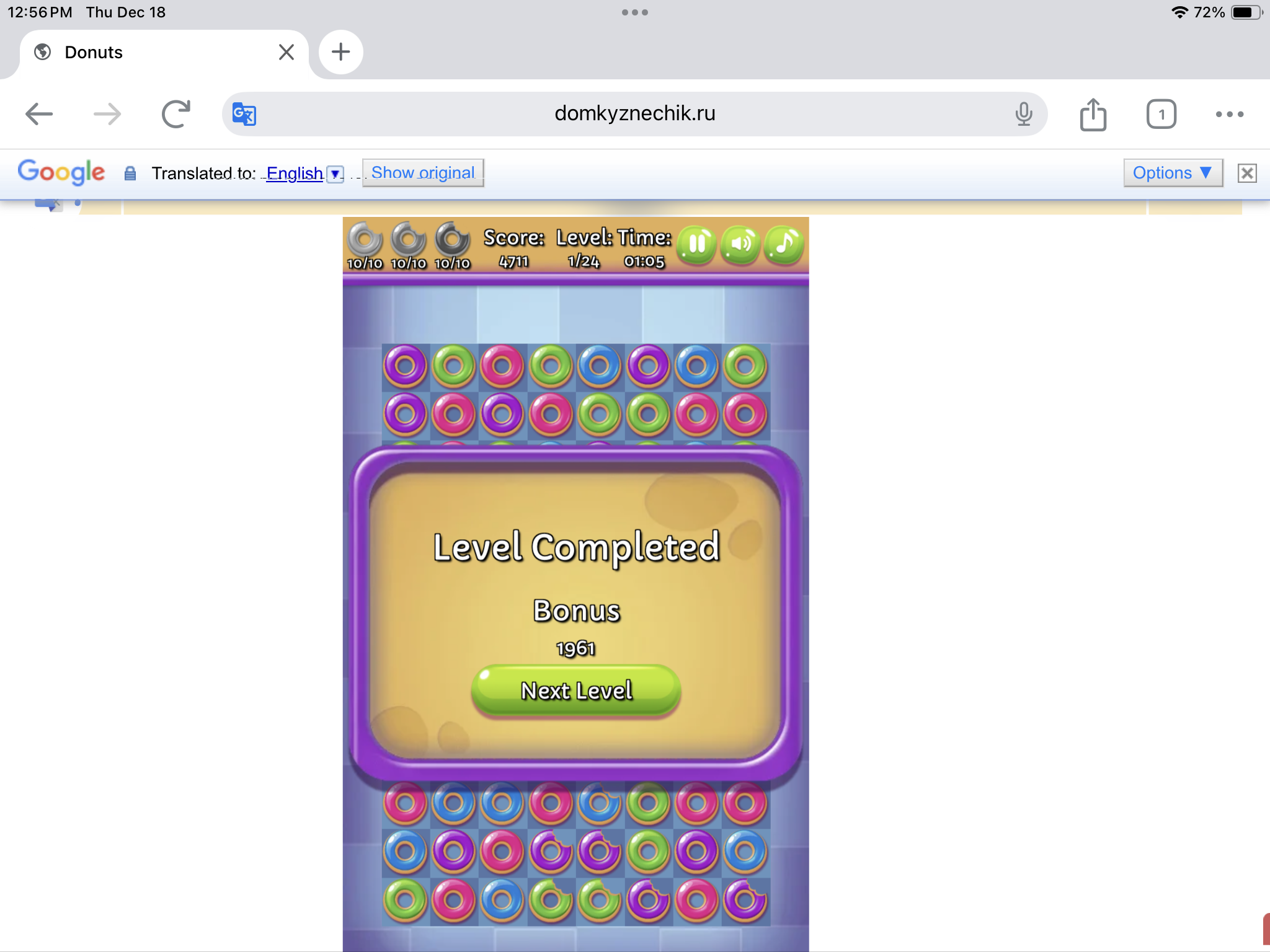The image size is (1270, 952).
Task: Open the tab switcher showing one tab
Action: click(x=1161, y=114)
